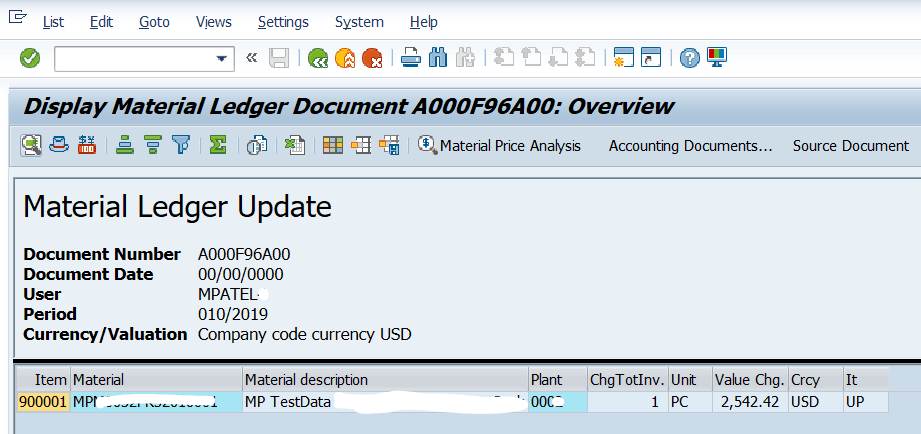921x434 pixels.
Task: Click the Print icon in the system toolbar
Action: pos(411,59)
